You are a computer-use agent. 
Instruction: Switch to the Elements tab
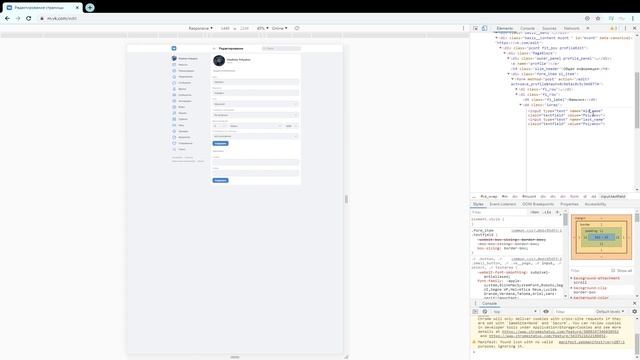[505, 28]
